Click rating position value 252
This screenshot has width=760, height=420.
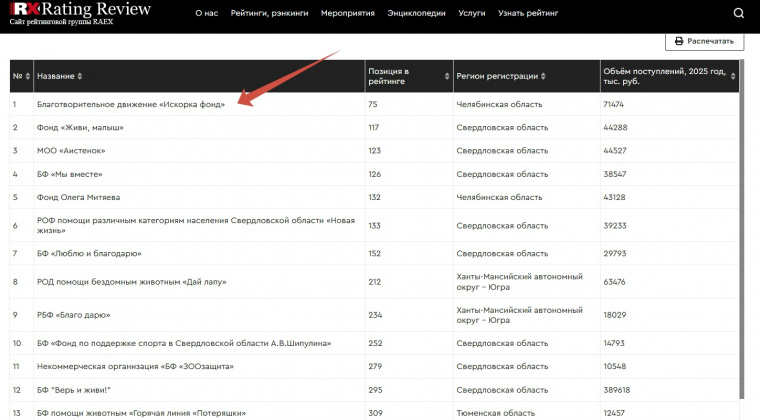pyautogui.click(x=375, y=343)
